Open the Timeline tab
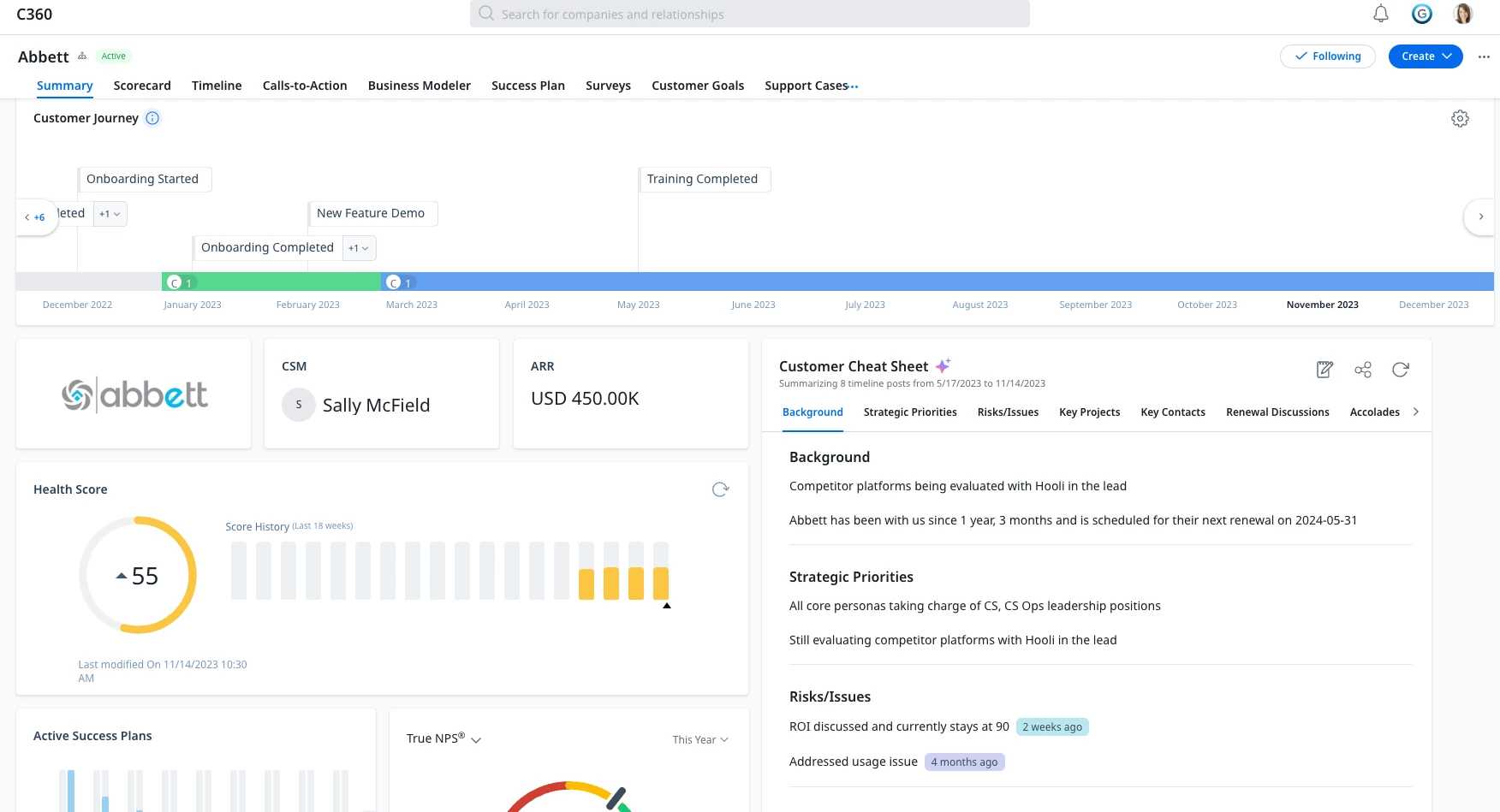 click(217, 86)
